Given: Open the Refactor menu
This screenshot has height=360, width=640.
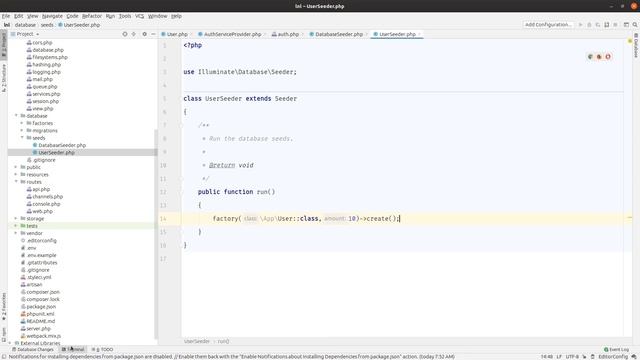Looking at the screenshot, I should click(x=92, y=16).
